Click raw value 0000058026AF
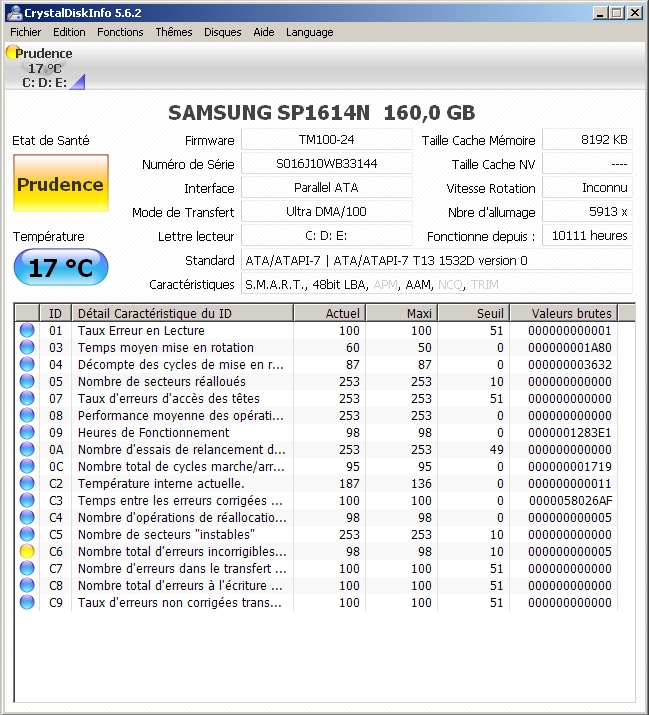This screenshot has height=715, width=649. 571,501
